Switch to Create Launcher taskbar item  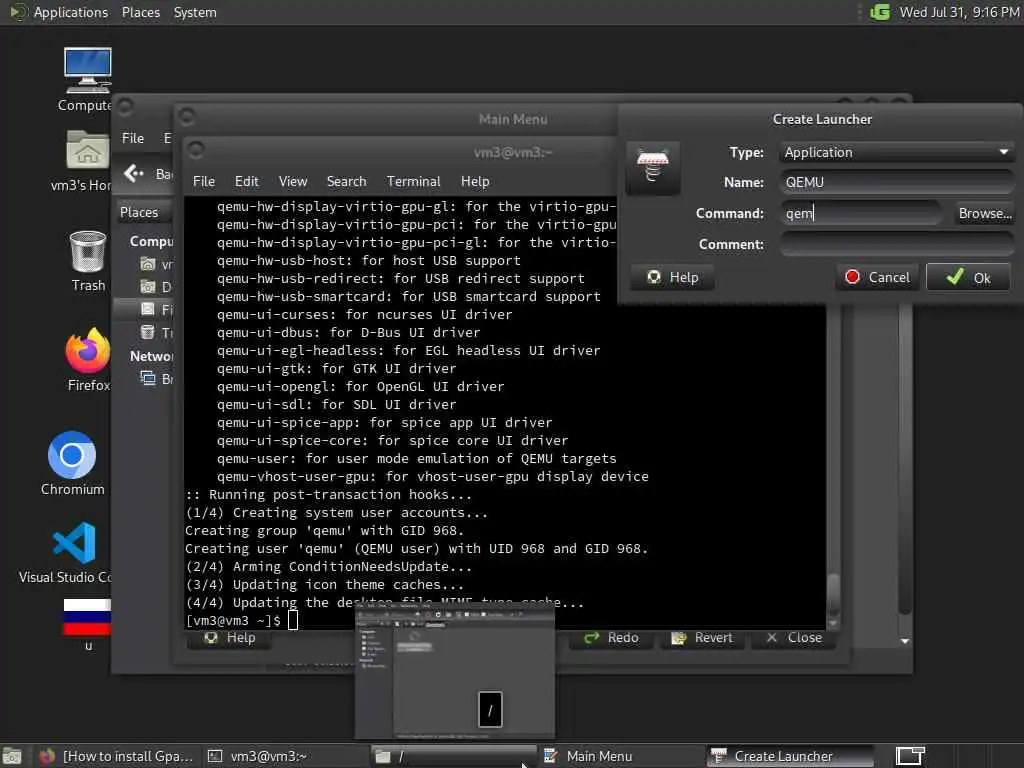(x=790, y=756)
